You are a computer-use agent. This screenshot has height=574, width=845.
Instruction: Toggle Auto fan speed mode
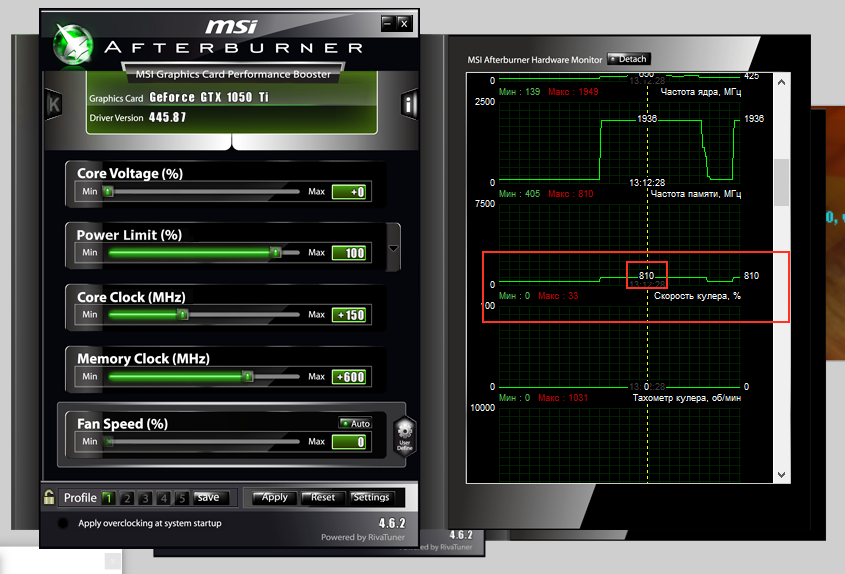tap(356, 423)
